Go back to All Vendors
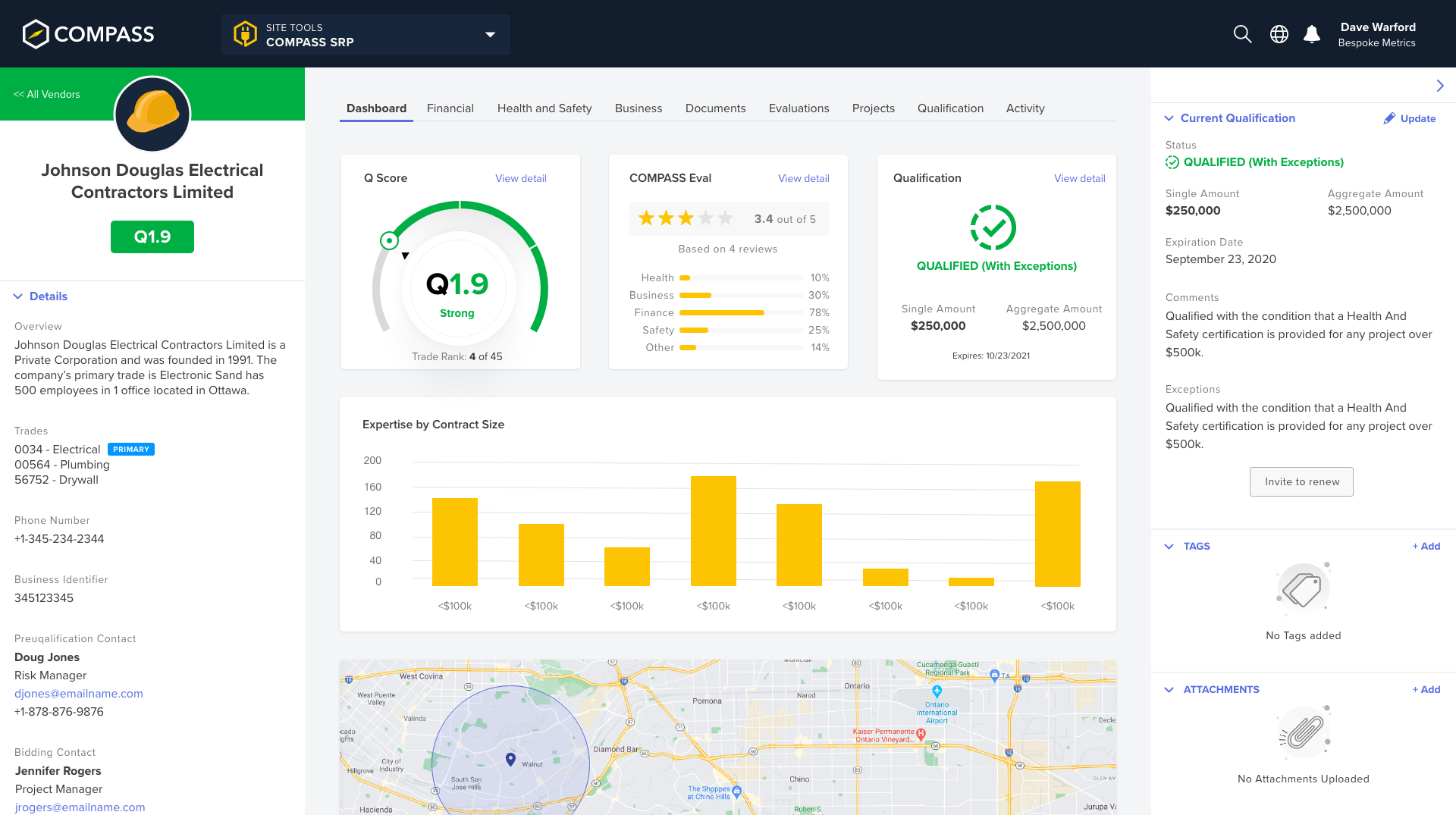 pyautogui.click(x=47, y=94)
